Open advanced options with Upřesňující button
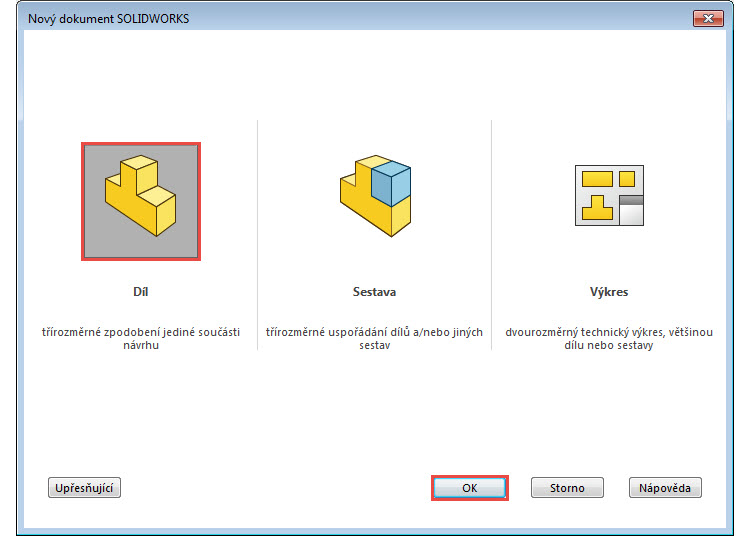 85,488
